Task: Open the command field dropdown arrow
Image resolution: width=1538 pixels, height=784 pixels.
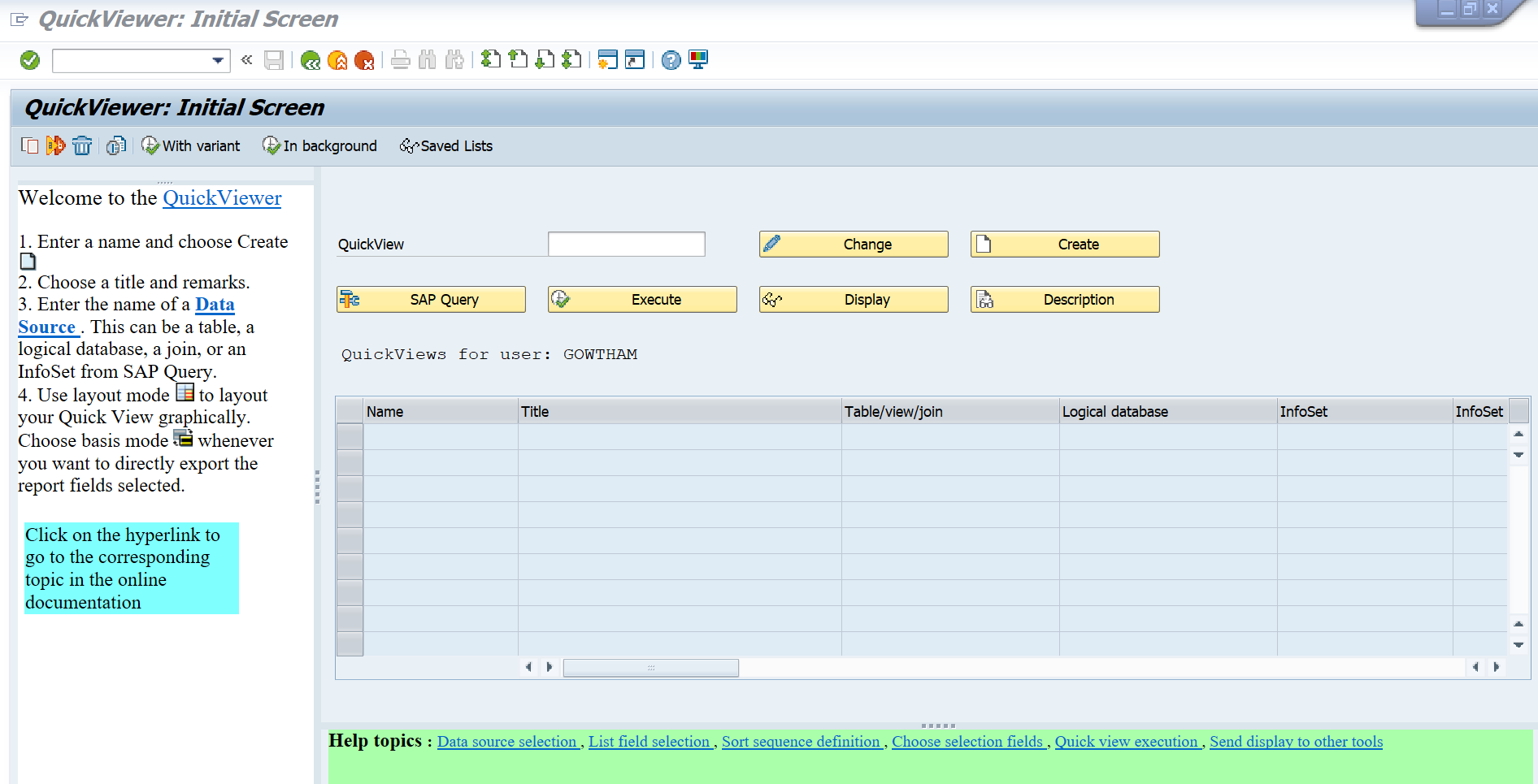Action: tap(218, 60)
